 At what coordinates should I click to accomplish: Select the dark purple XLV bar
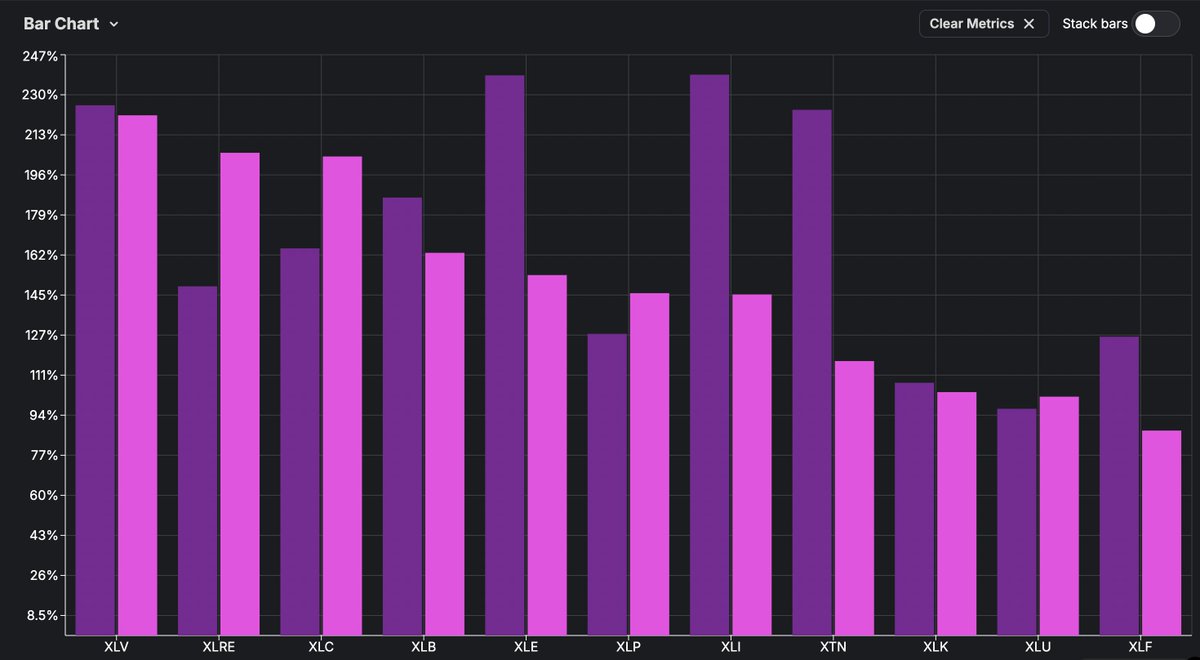point(95,370)
